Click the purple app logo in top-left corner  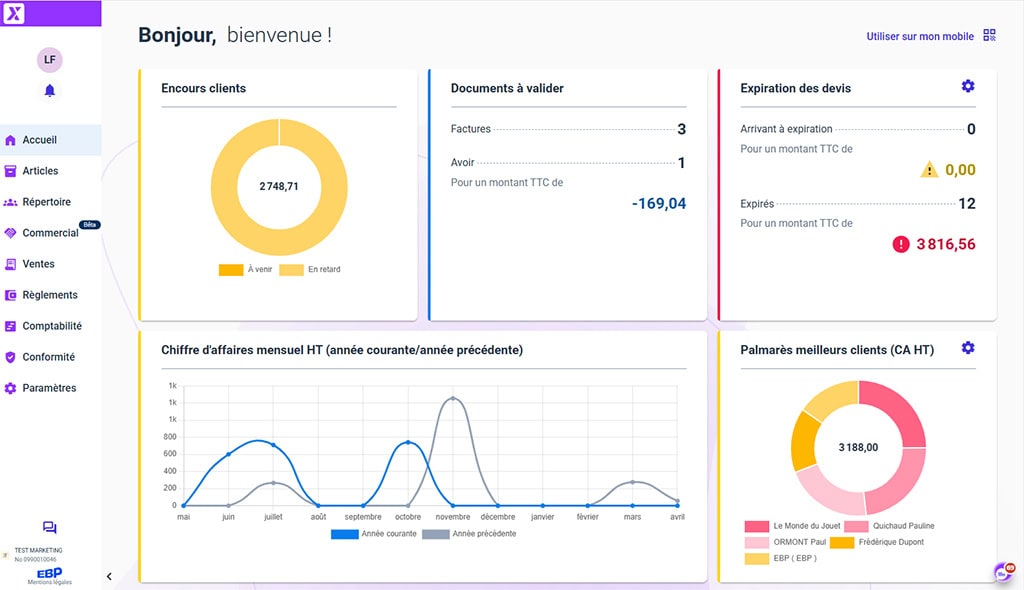click(x=14, y=13)
